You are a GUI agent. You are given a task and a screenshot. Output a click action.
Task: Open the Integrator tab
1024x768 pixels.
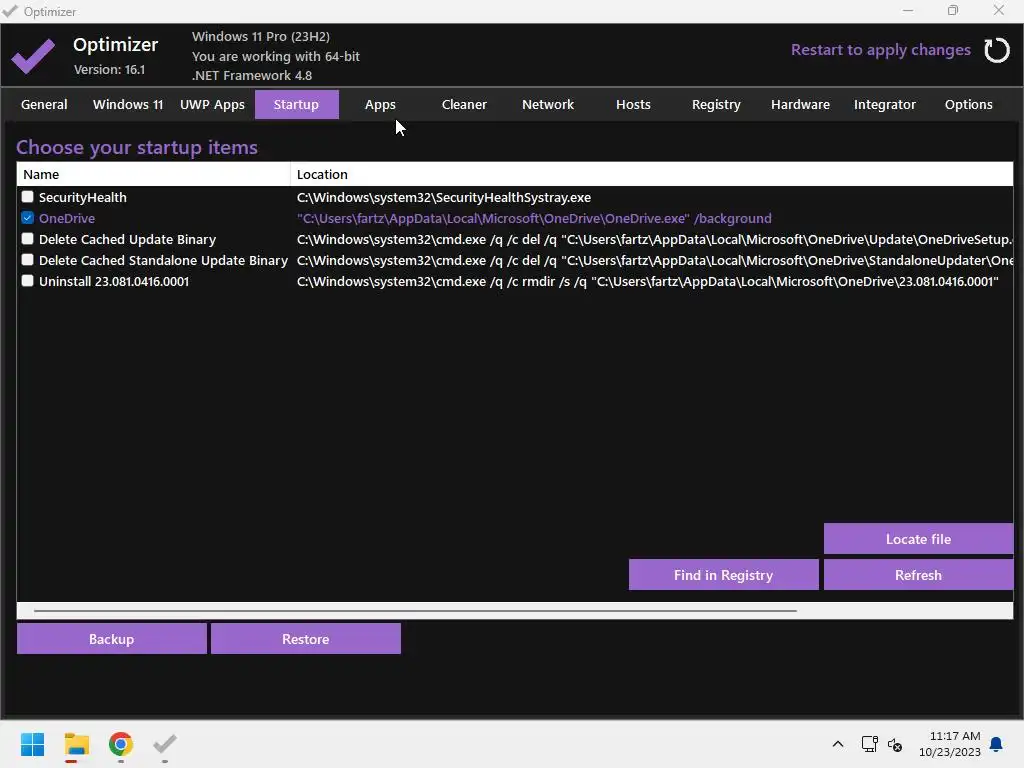coord(885,104)
